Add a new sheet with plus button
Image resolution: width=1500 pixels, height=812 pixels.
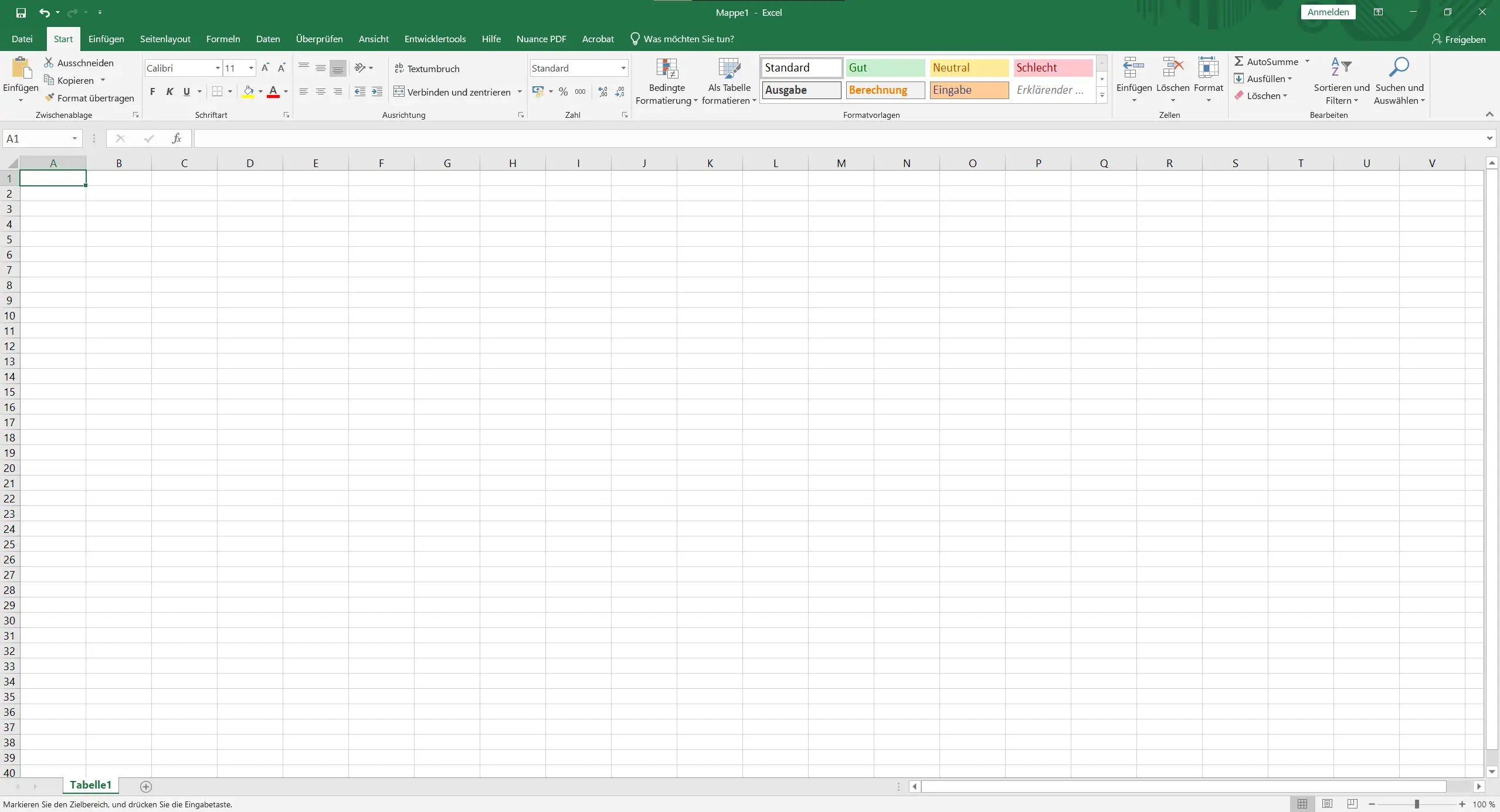coord(146,787)
